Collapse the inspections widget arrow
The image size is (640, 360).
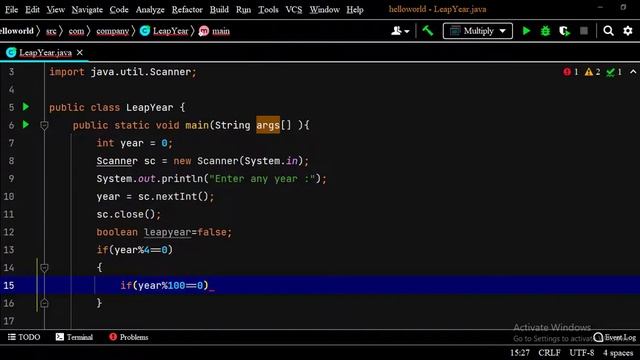click(633, 72)
